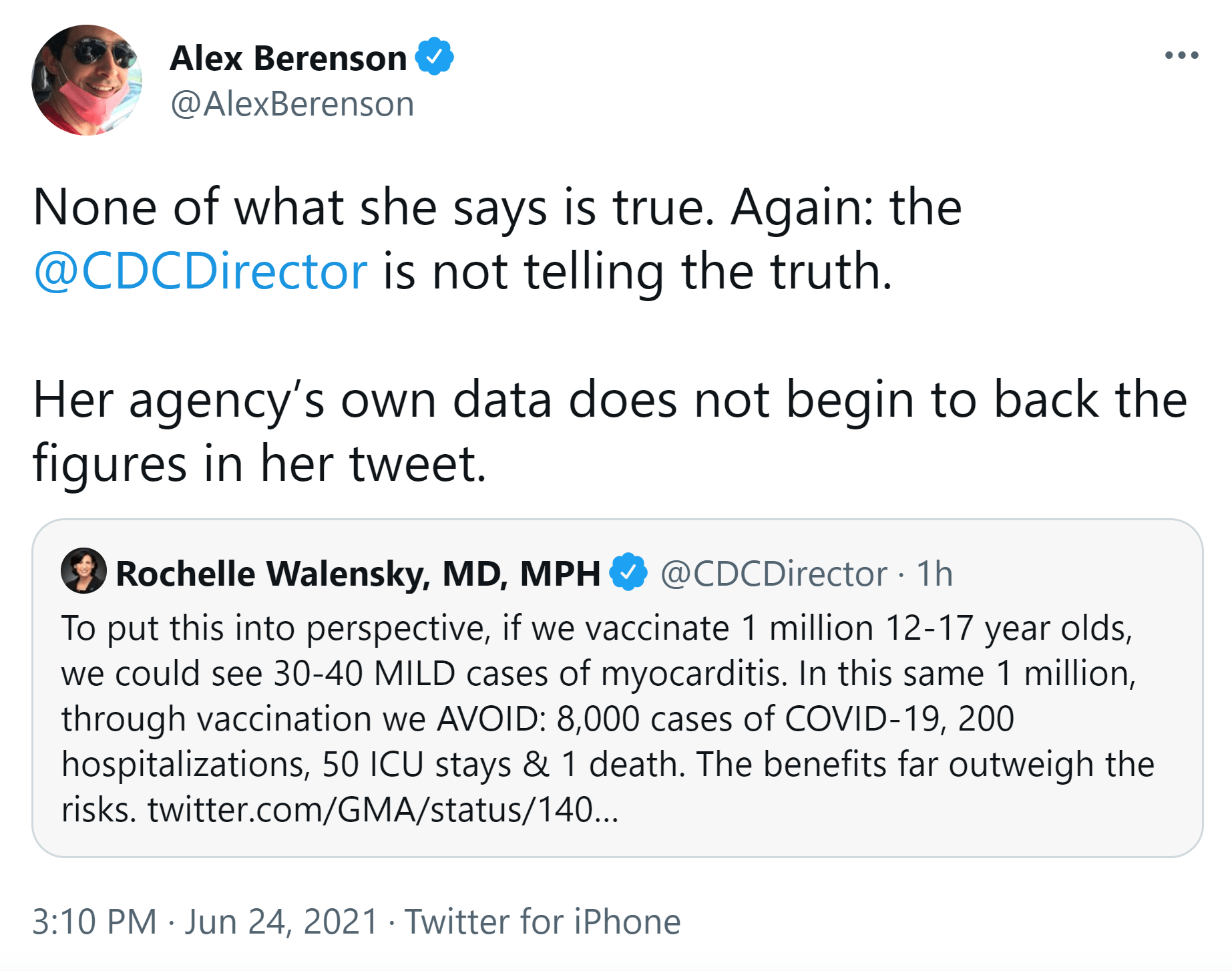
Task: Click the 'Her agency's own data' paragraph
Action: 610,431
